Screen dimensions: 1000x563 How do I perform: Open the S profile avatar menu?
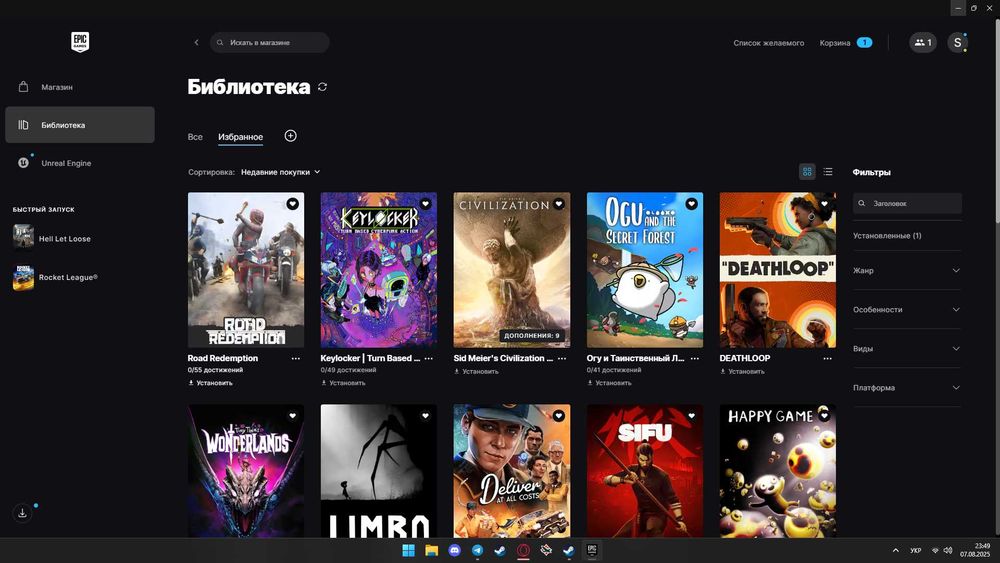[957, 43]
